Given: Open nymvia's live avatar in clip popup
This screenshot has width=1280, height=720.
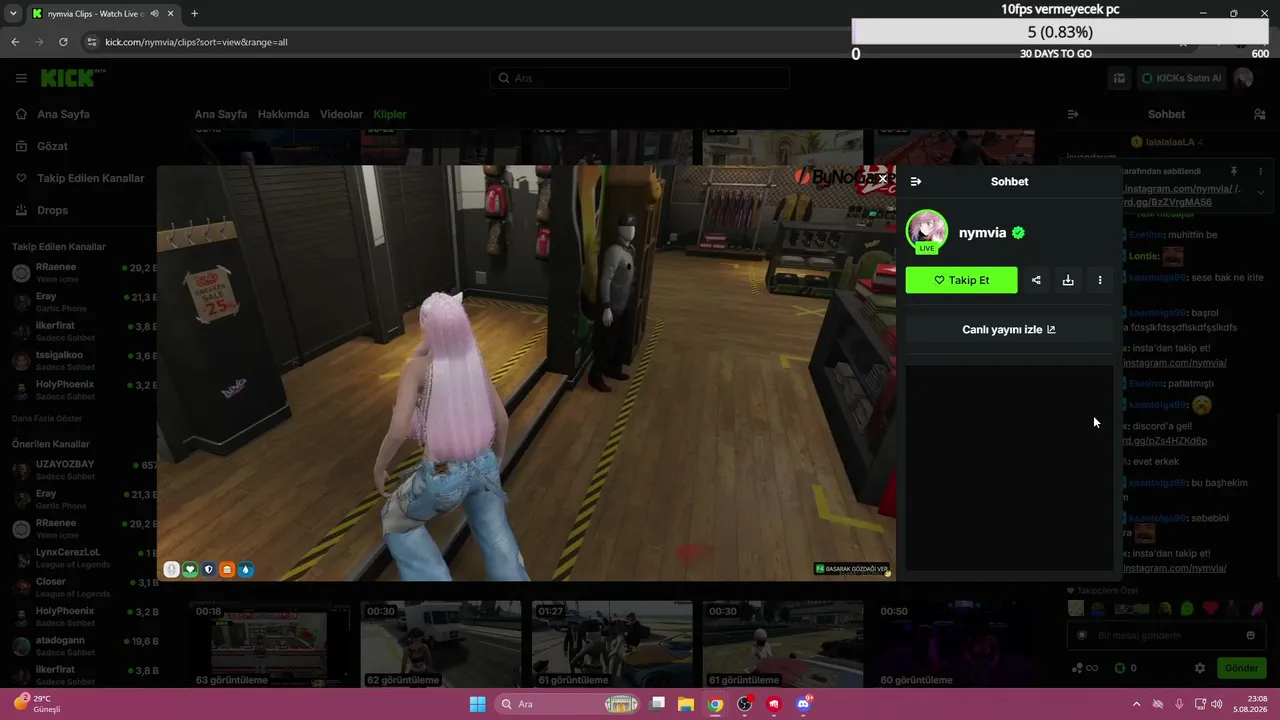Looking at the screenshot, I should tap(926, 231).
